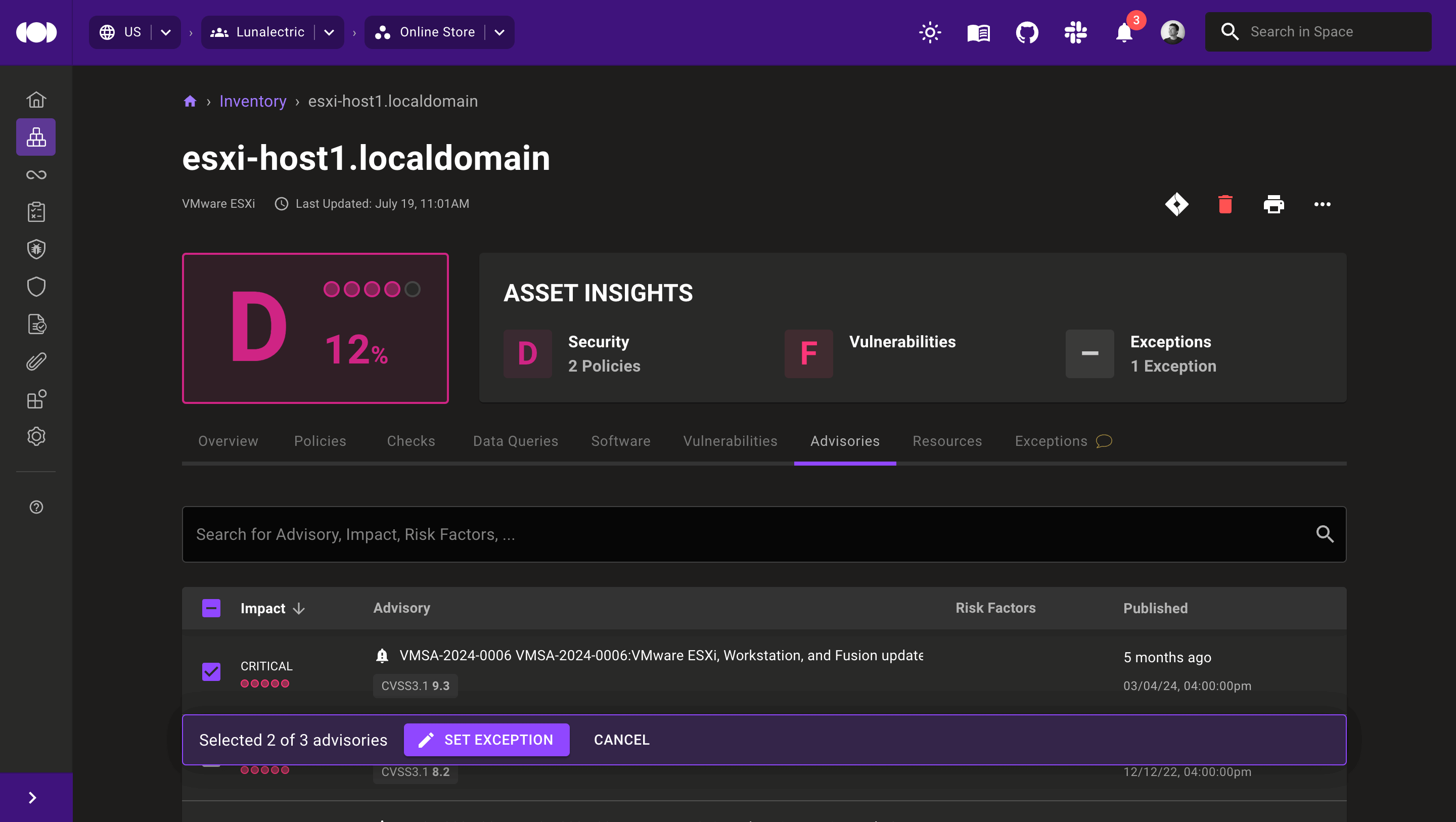Expand the US region selector dropdown
Screen dimensions: 1456x822
coord(163,32)
